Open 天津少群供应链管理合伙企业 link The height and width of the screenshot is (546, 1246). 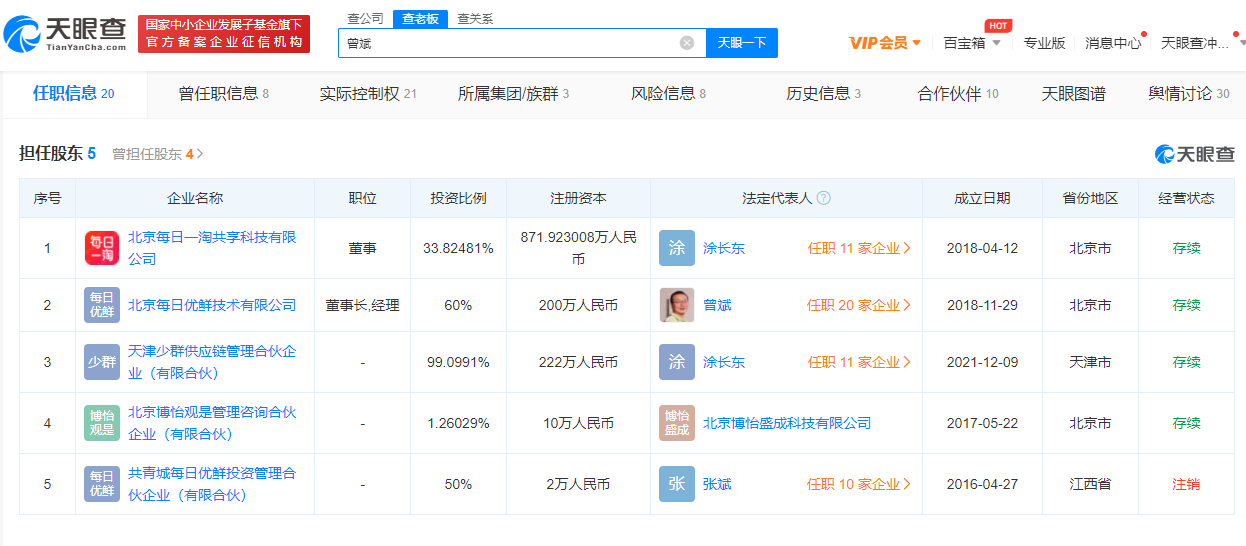(212, 362)
